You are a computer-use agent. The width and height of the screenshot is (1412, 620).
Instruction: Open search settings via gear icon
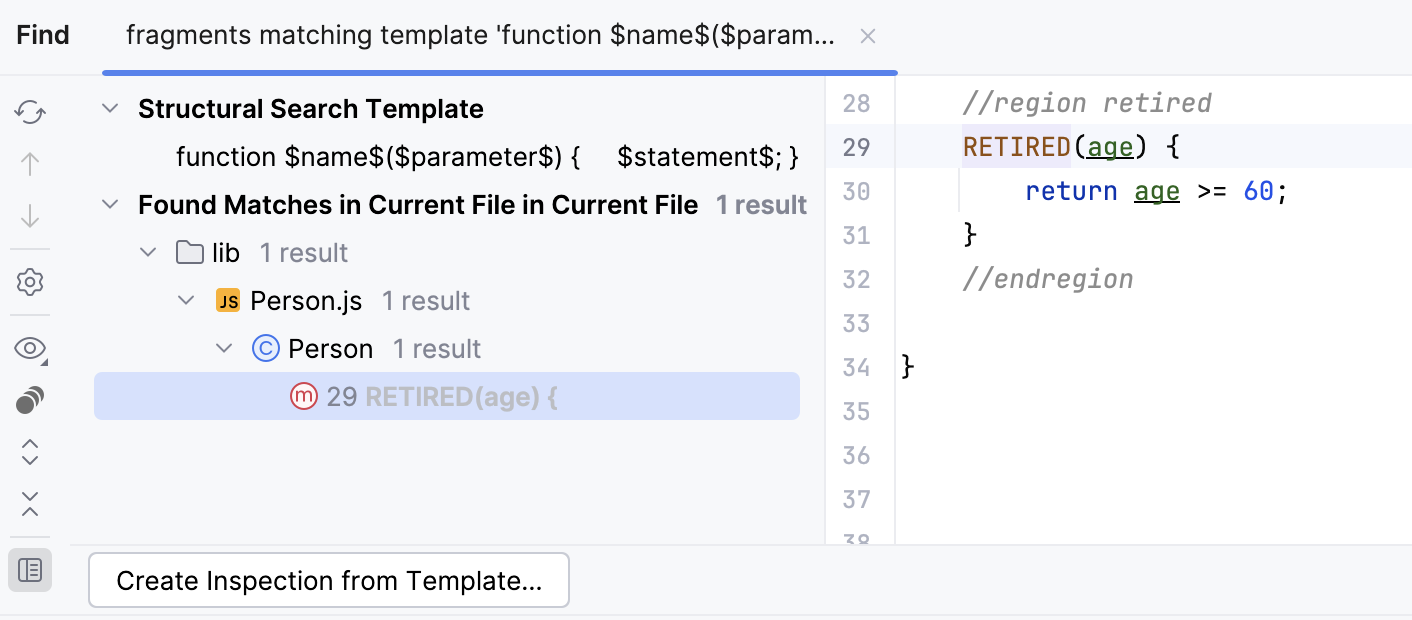tap(29, 281)
